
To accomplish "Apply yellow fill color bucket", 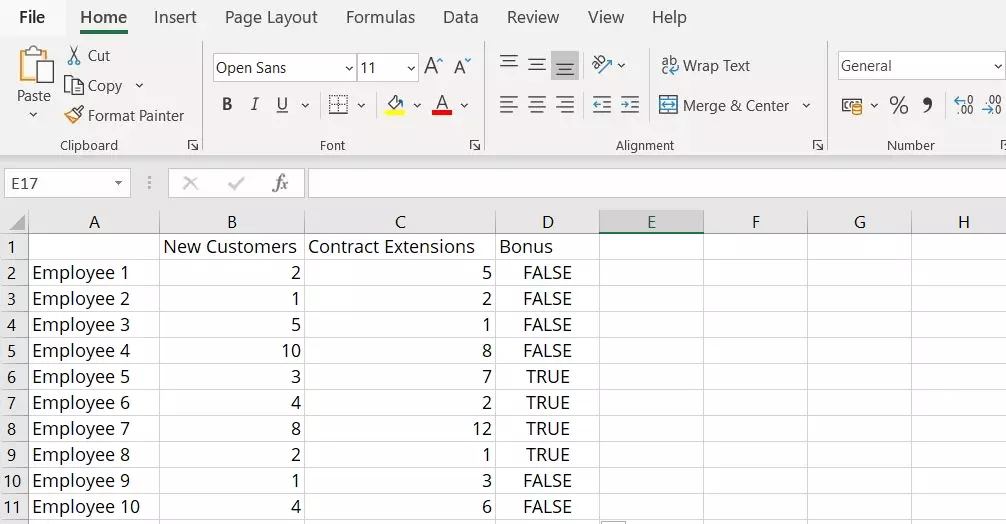I will pyautogui.click(x=395, y=105).
